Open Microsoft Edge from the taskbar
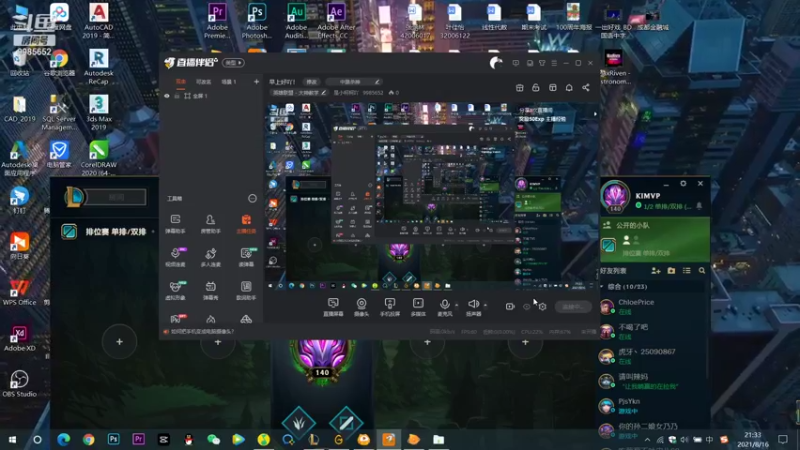The height and width of the screenshot is (450, 800). (63, 439)
